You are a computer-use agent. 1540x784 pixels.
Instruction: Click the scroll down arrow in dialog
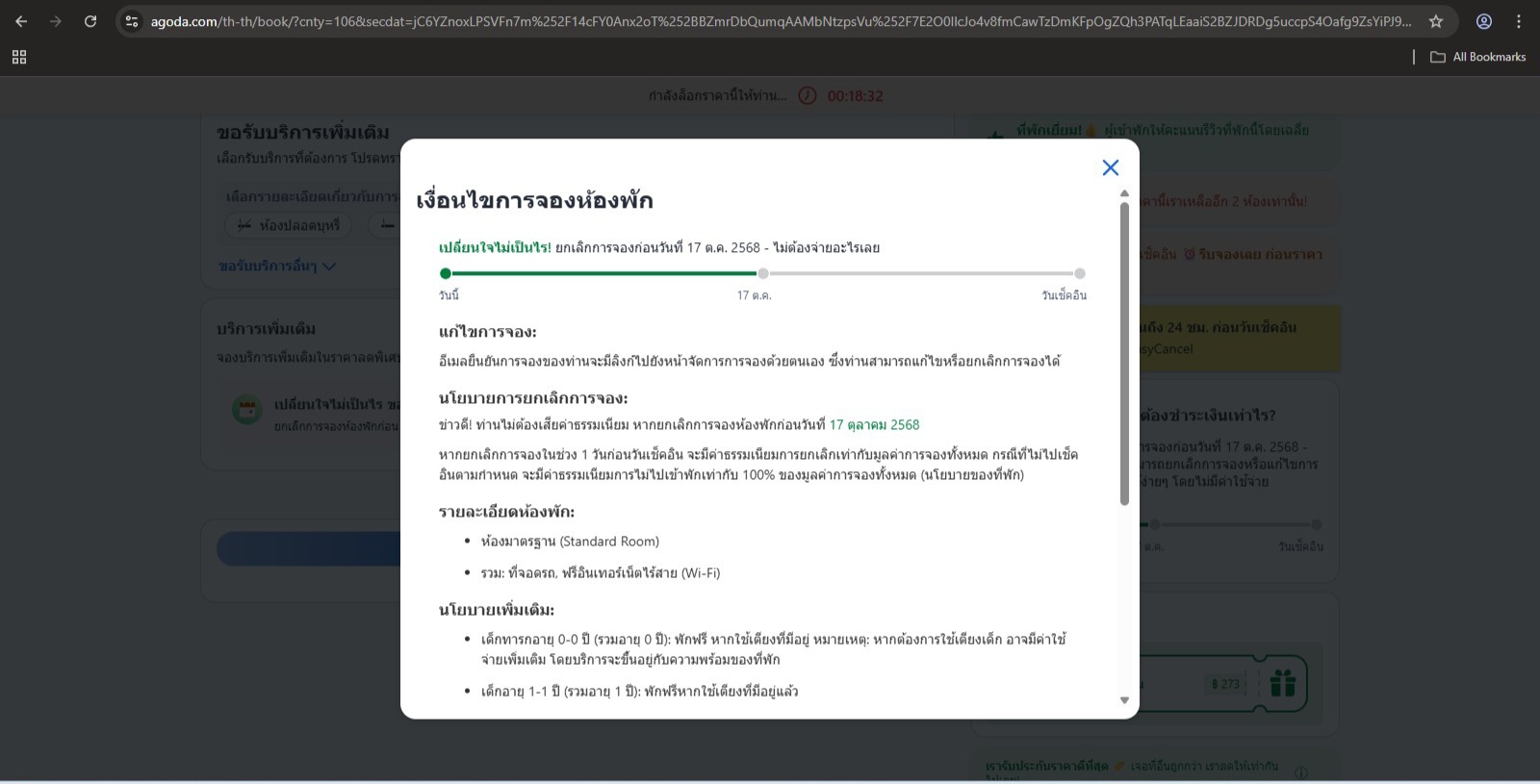point(1124,700)
